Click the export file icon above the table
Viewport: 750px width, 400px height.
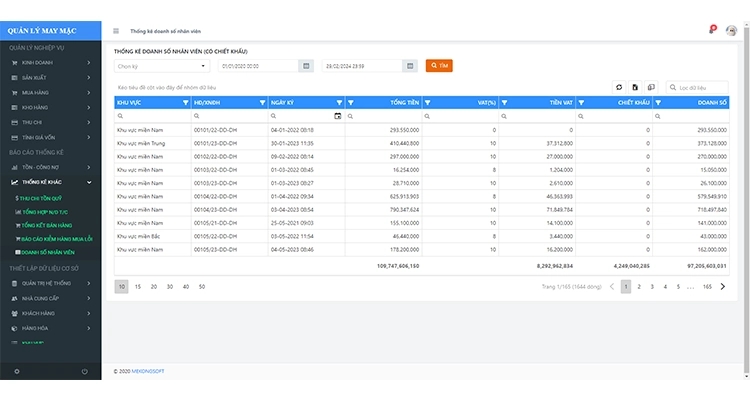[635, 88]
